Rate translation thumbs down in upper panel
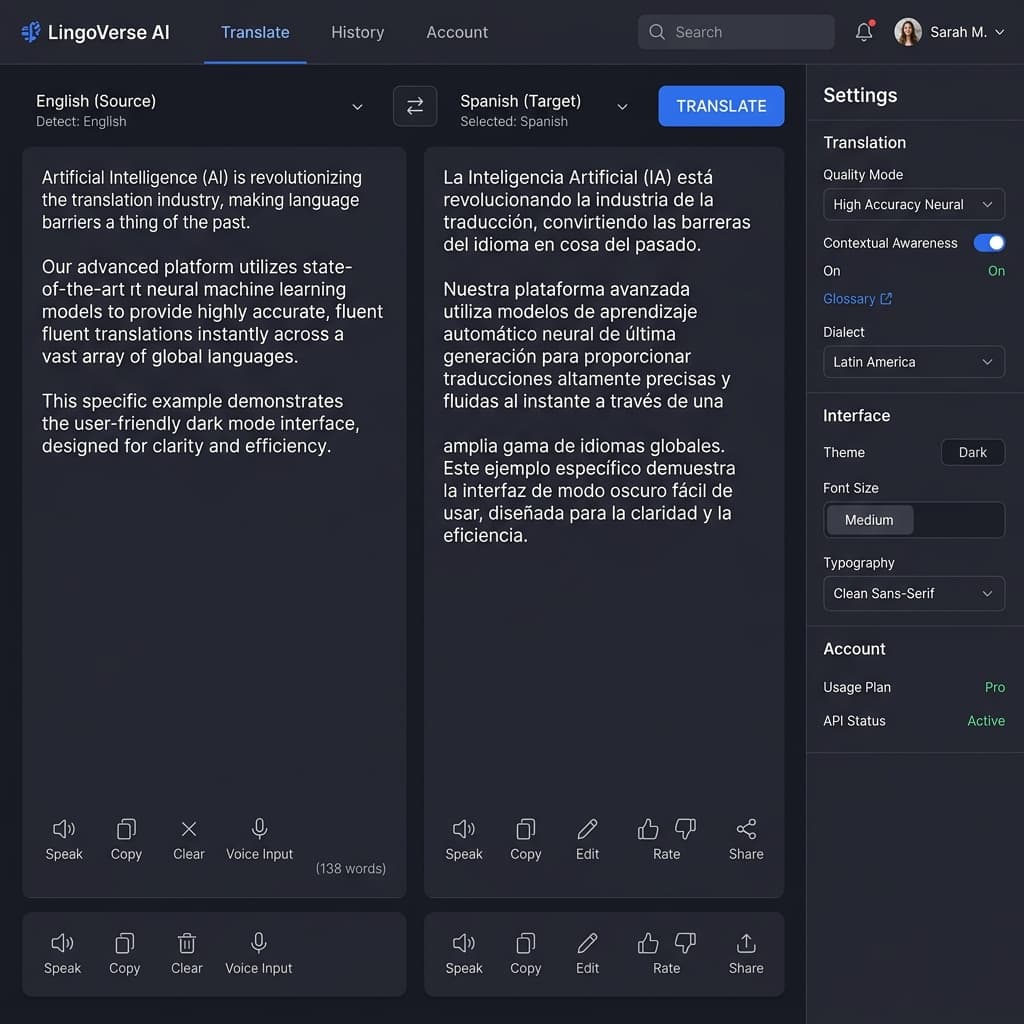 (x=685, y=829)
